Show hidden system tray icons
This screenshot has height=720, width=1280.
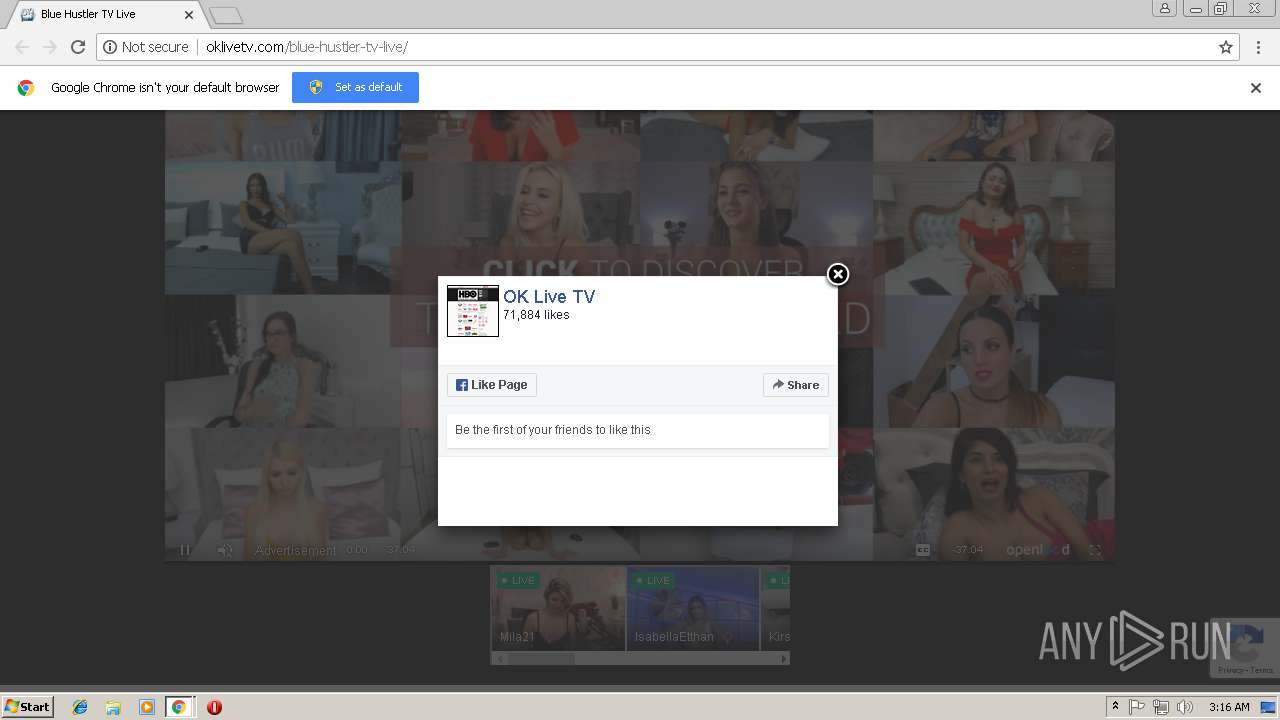(1115, 707)
